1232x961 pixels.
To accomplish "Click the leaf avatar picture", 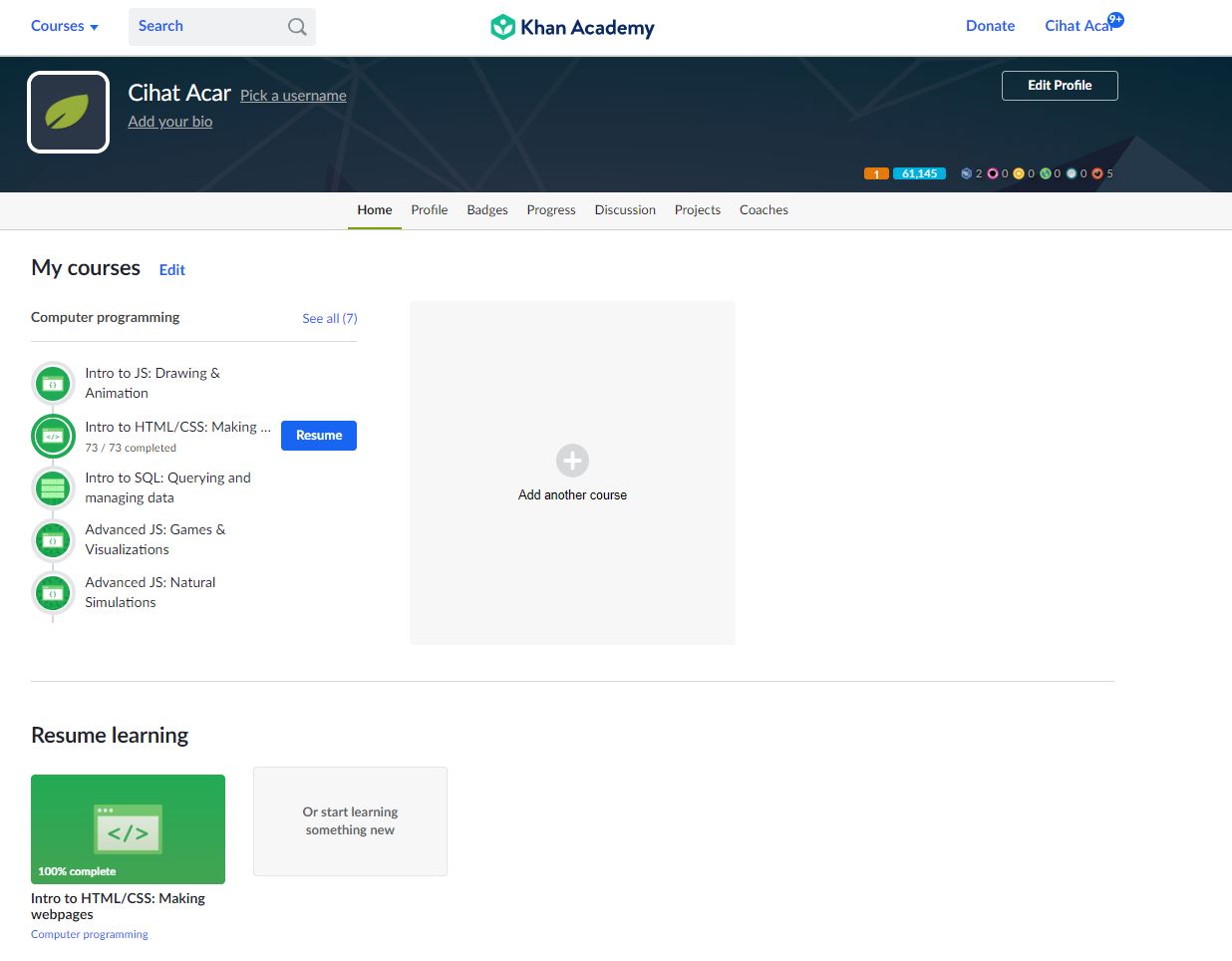I will click(x=68, y=112).
